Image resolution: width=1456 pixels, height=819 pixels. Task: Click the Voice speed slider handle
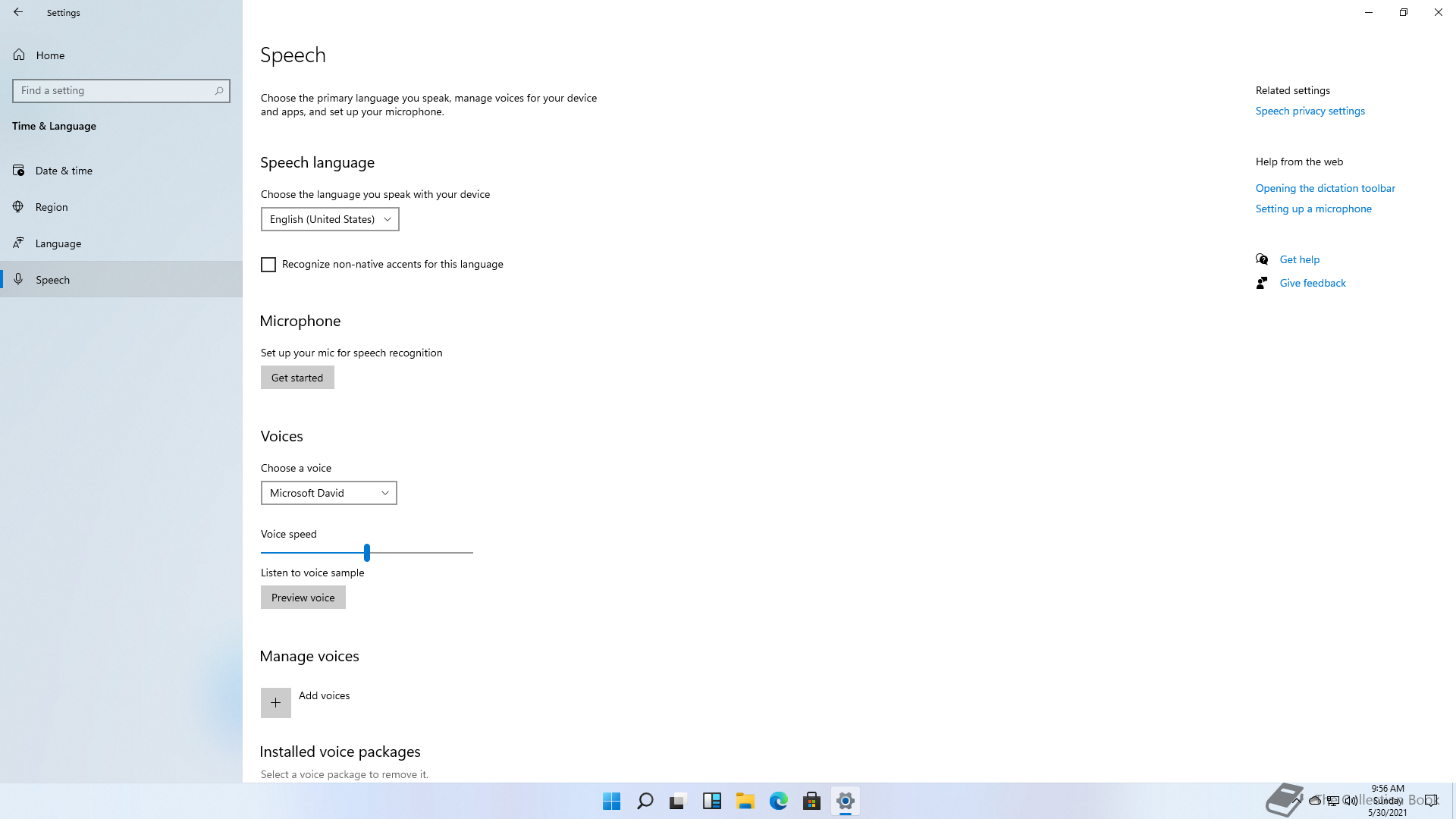[366, 553]
